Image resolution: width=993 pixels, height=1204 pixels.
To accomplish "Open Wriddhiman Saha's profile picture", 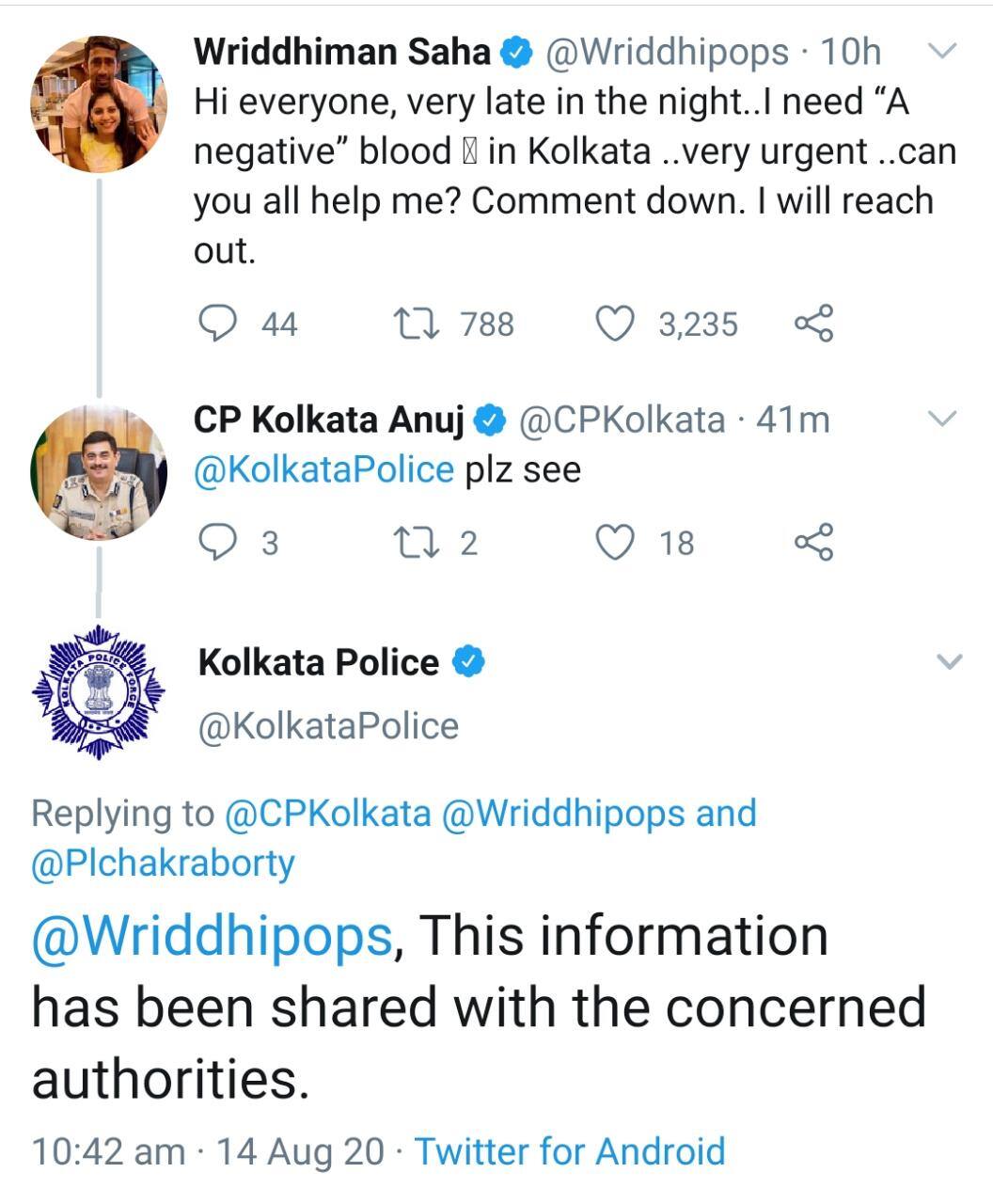I will click(x=99, y=104).
